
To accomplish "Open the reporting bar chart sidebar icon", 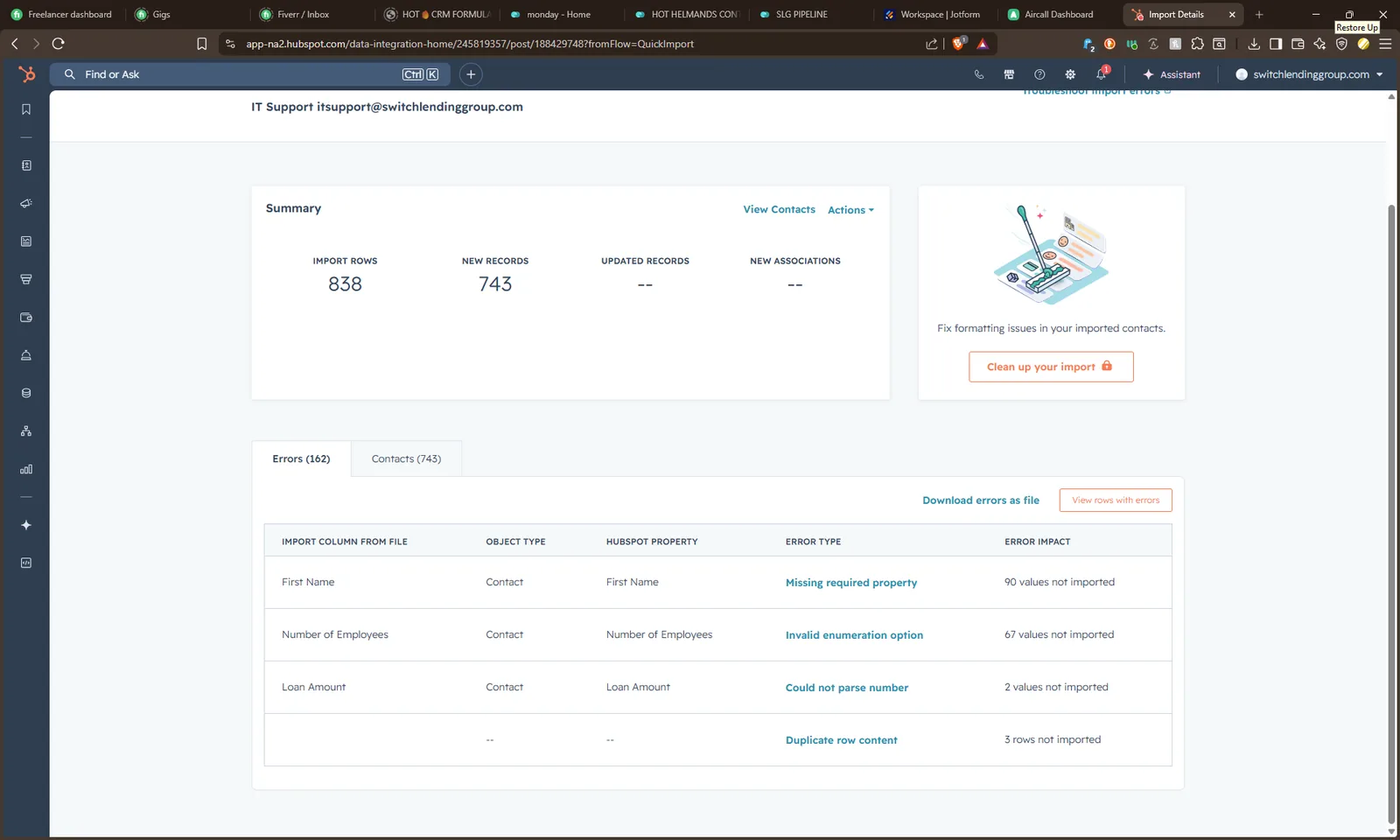I will tap(26, 469).
